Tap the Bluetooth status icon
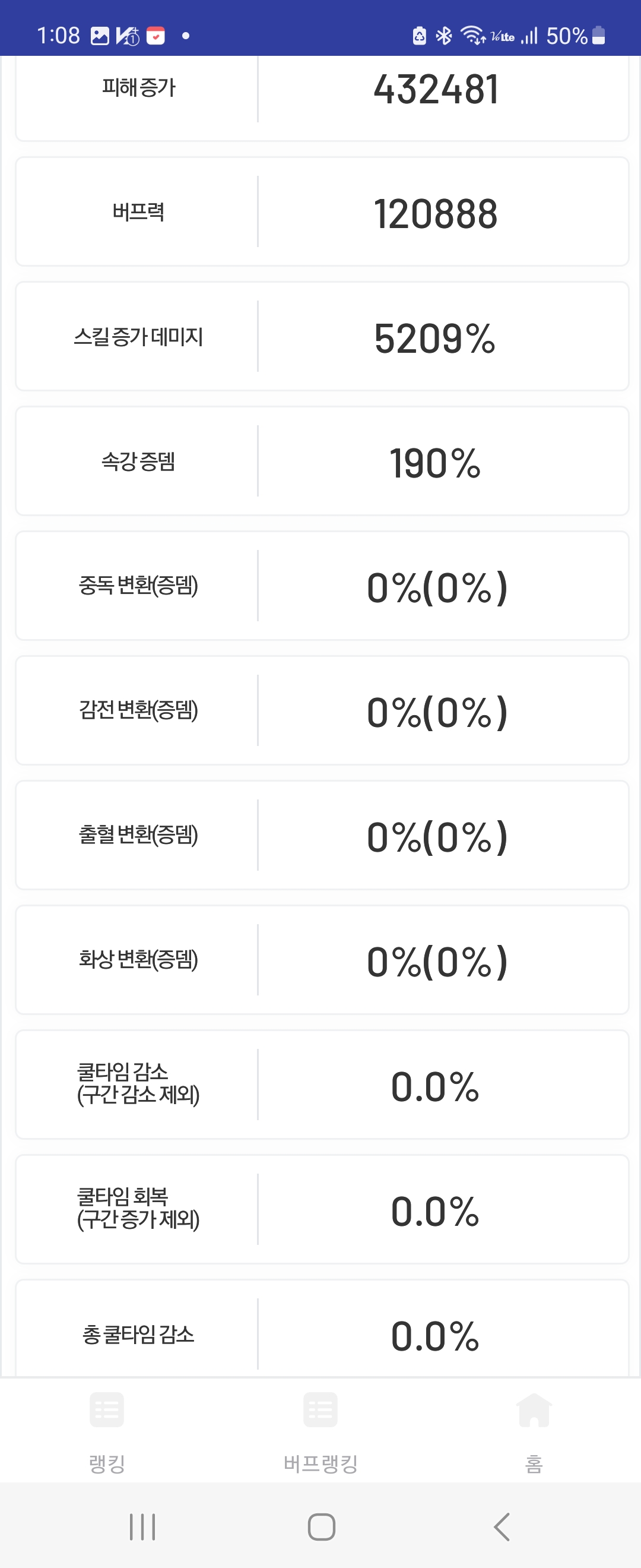The height and width of the screenshot is (1568, 641). [x=444, y=36]
